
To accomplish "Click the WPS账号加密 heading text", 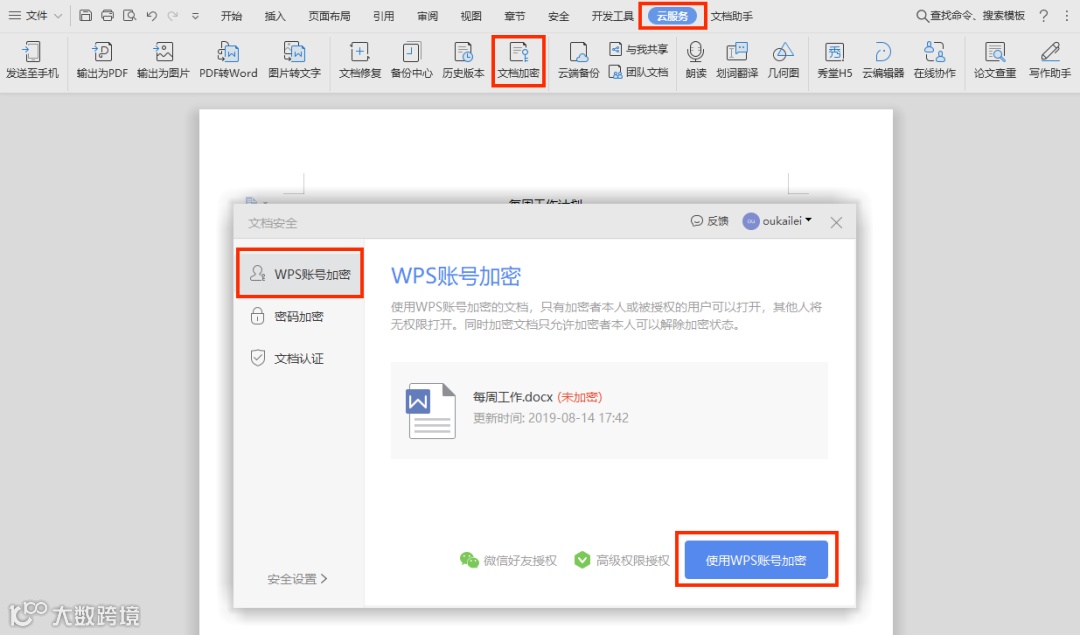I will [456, 276].
